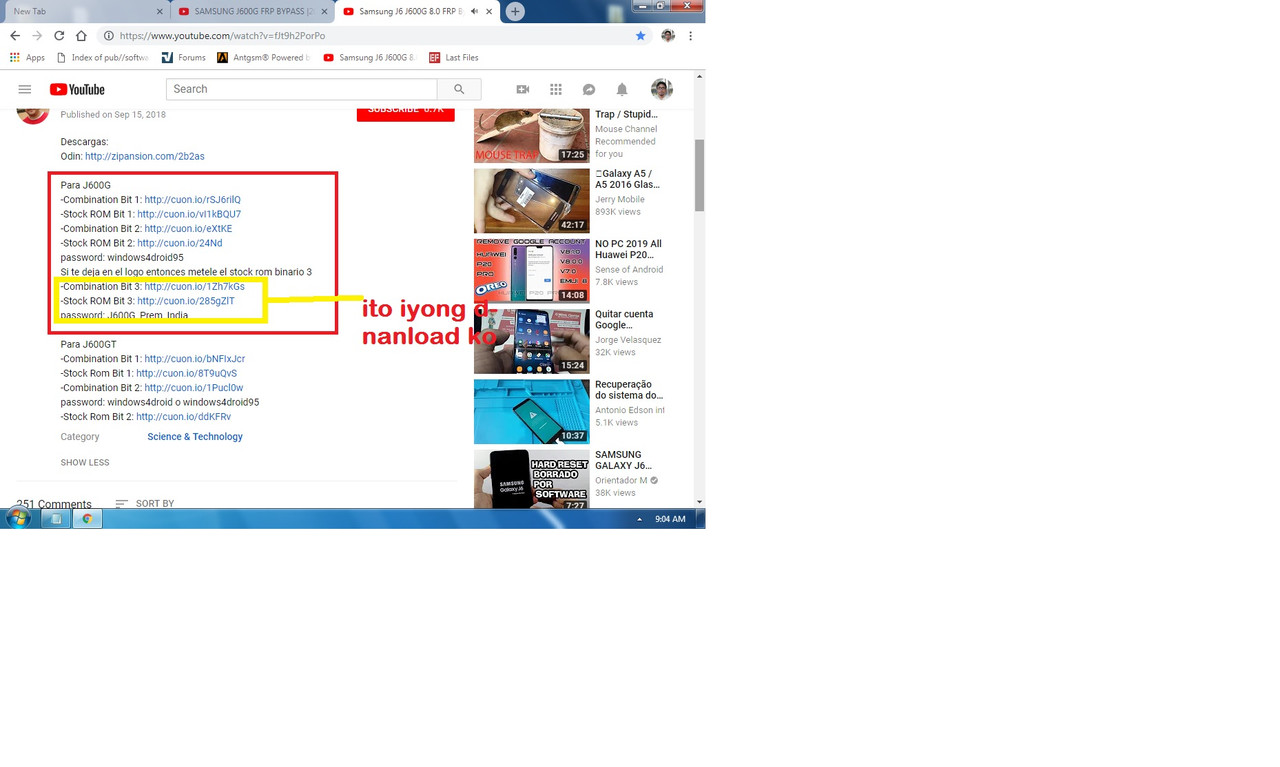Go back with the browser back arrow
The width and height of the screenshot is (1280, 767).
click(x=15, y=36)
